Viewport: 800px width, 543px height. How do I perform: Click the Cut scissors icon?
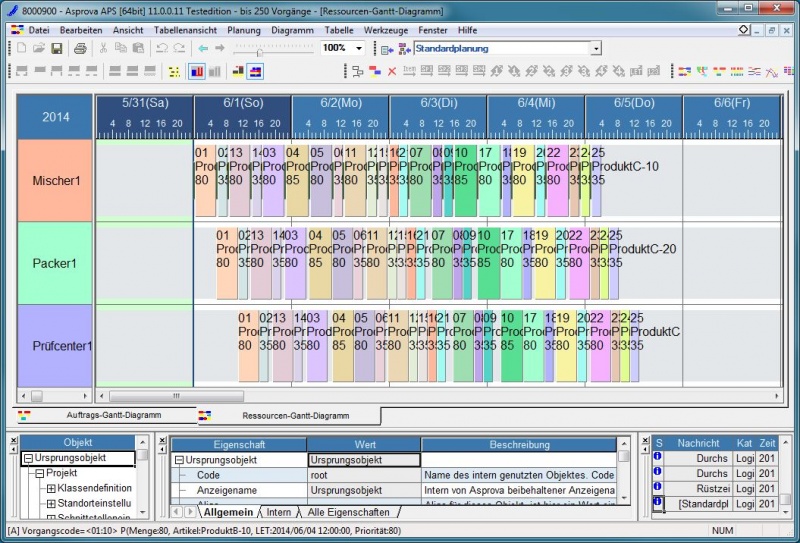tap(102, 48)
